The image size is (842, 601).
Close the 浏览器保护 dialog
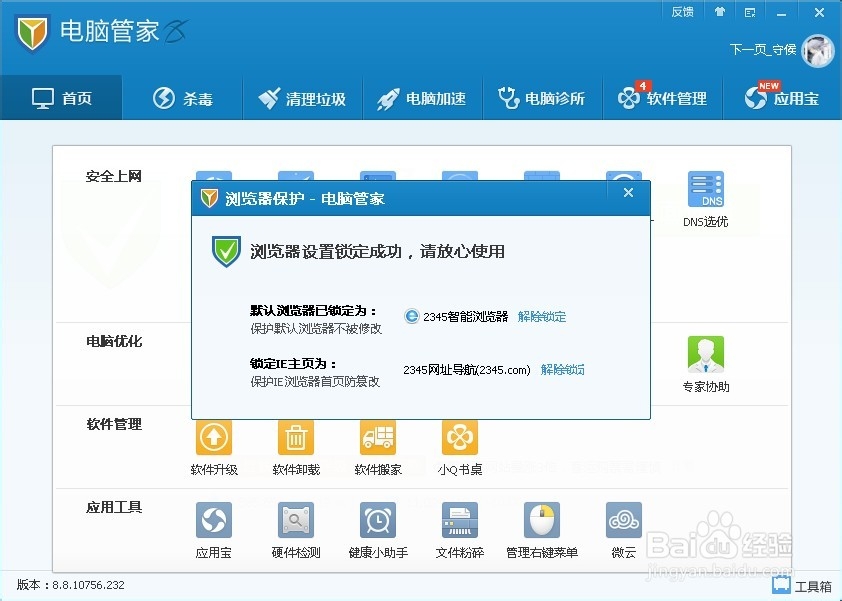click(628, 192)
